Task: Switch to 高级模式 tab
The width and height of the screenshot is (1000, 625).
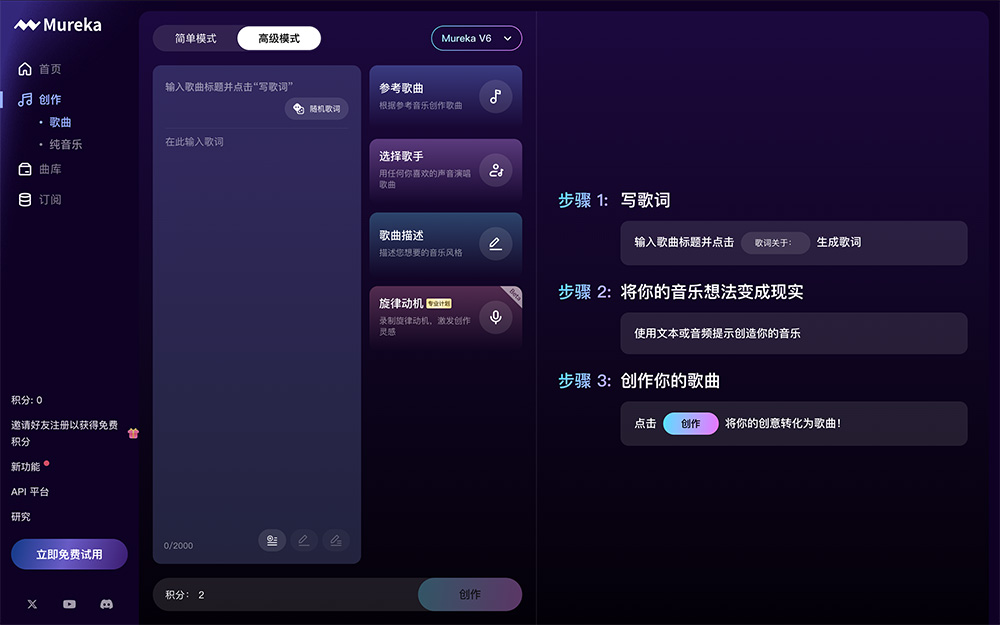Action: 279,38
